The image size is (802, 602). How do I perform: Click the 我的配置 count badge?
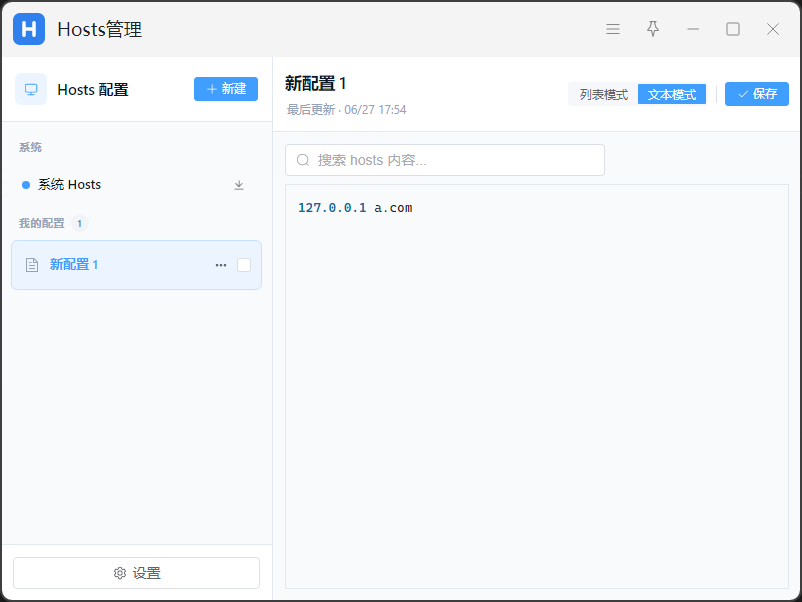(79, 224)
